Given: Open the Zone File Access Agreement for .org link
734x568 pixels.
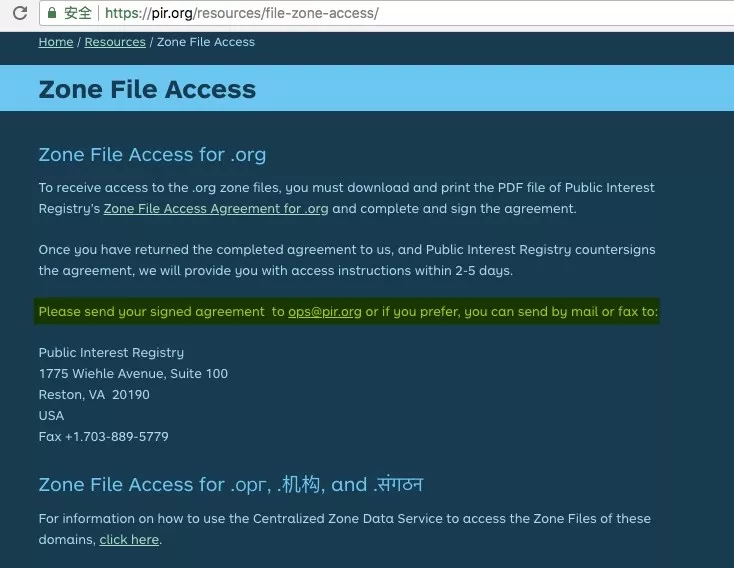Looking at the screenshot, I should point(216,209).
